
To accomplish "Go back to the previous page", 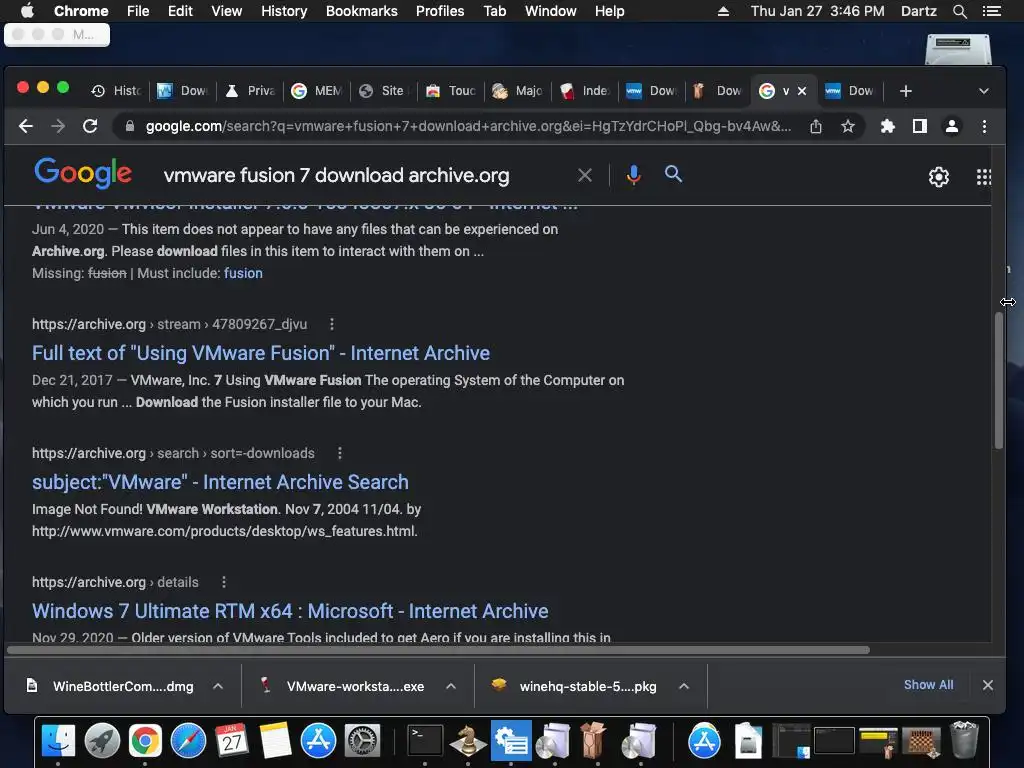I will [25, 126].
